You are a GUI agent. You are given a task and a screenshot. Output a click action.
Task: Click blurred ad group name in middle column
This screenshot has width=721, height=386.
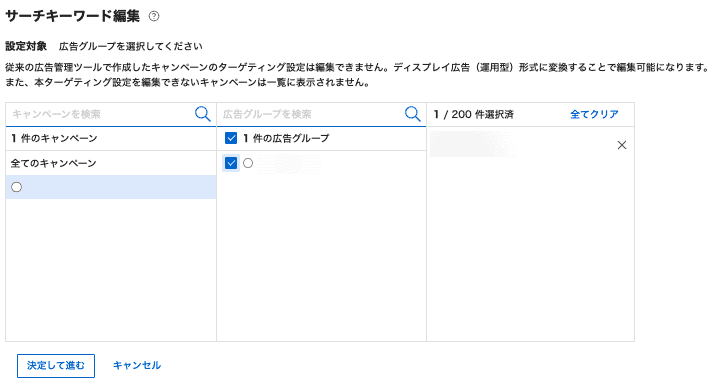pos(288,163)
